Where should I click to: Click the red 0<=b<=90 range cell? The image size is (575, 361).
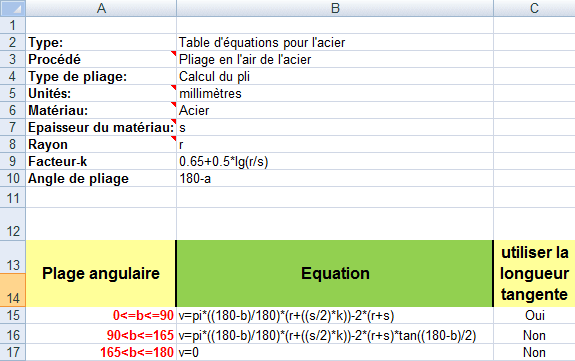101,315
